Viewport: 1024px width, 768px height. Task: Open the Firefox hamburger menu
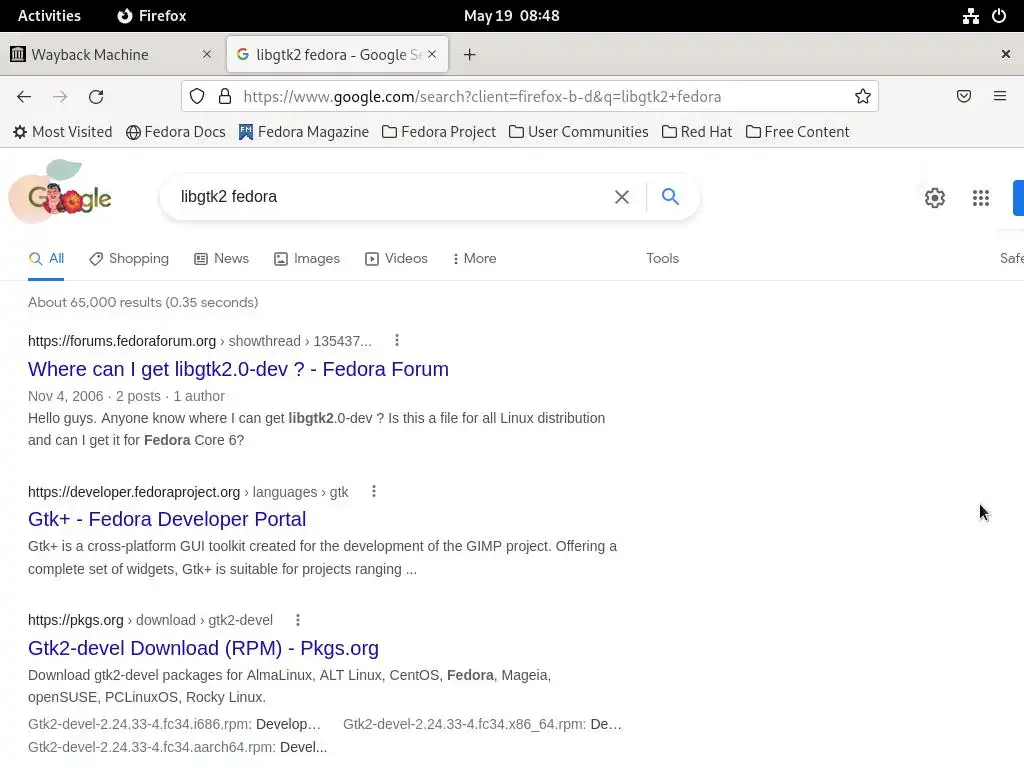coord(1000,97)
